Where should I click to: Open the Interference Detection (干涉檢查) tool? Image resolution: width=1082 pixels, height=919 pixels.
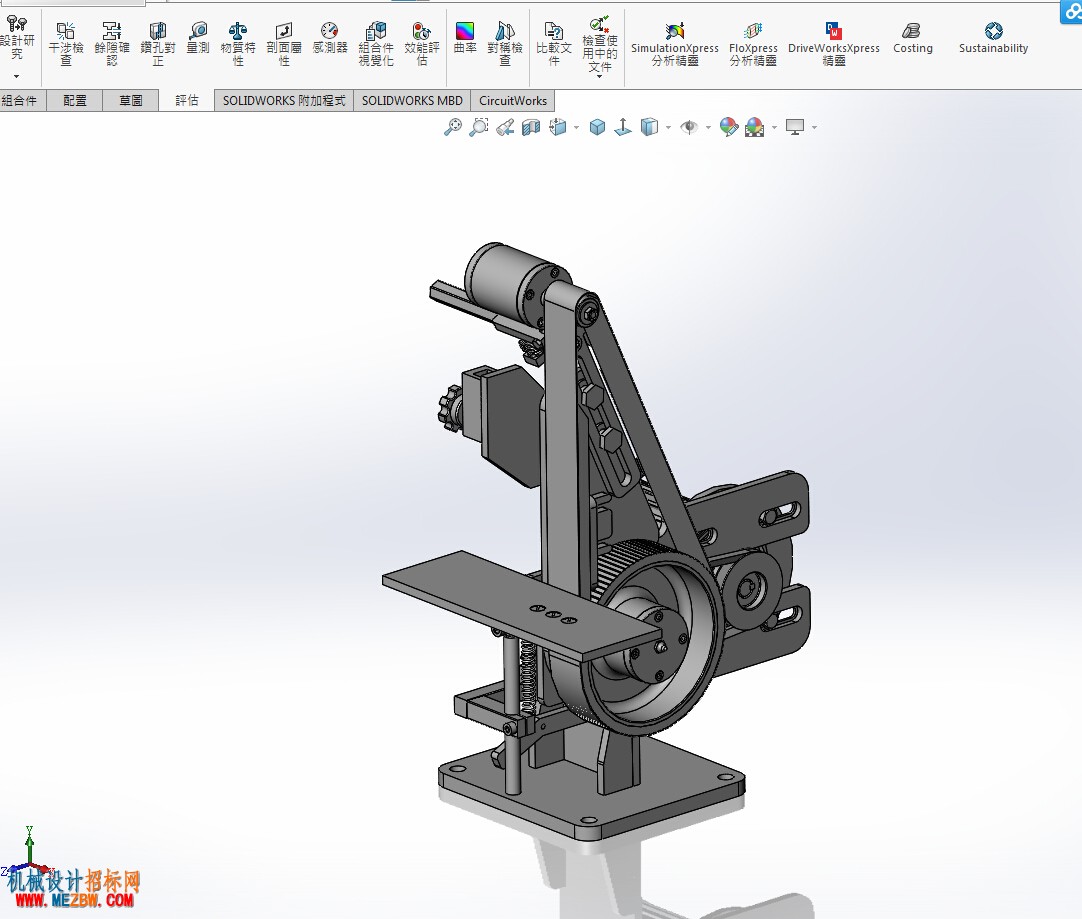click(x=66, y=44)
